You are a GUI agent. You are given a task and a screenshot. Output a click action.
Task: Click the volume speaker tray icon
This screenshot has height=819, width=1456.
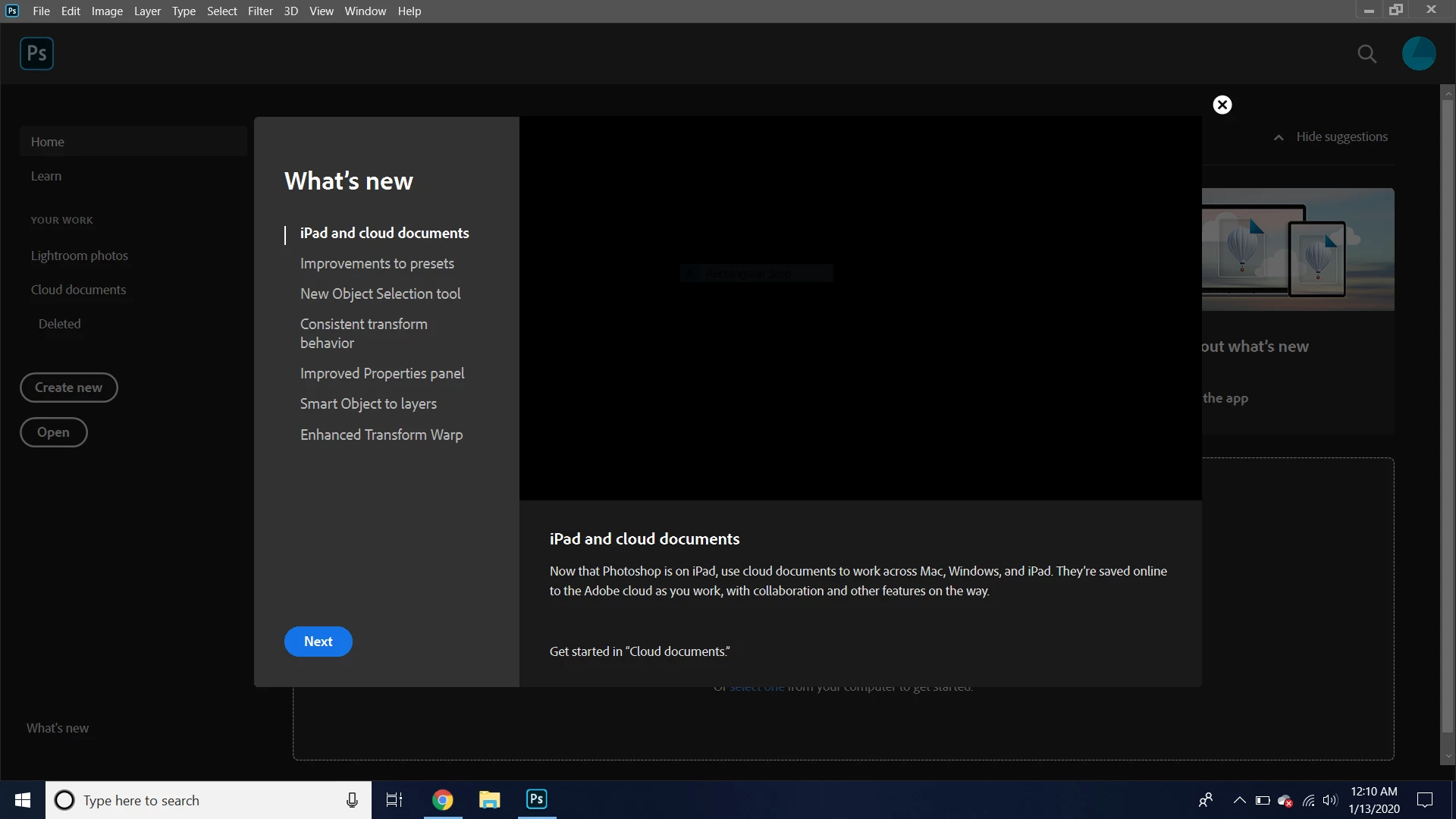click(1330, 800)
